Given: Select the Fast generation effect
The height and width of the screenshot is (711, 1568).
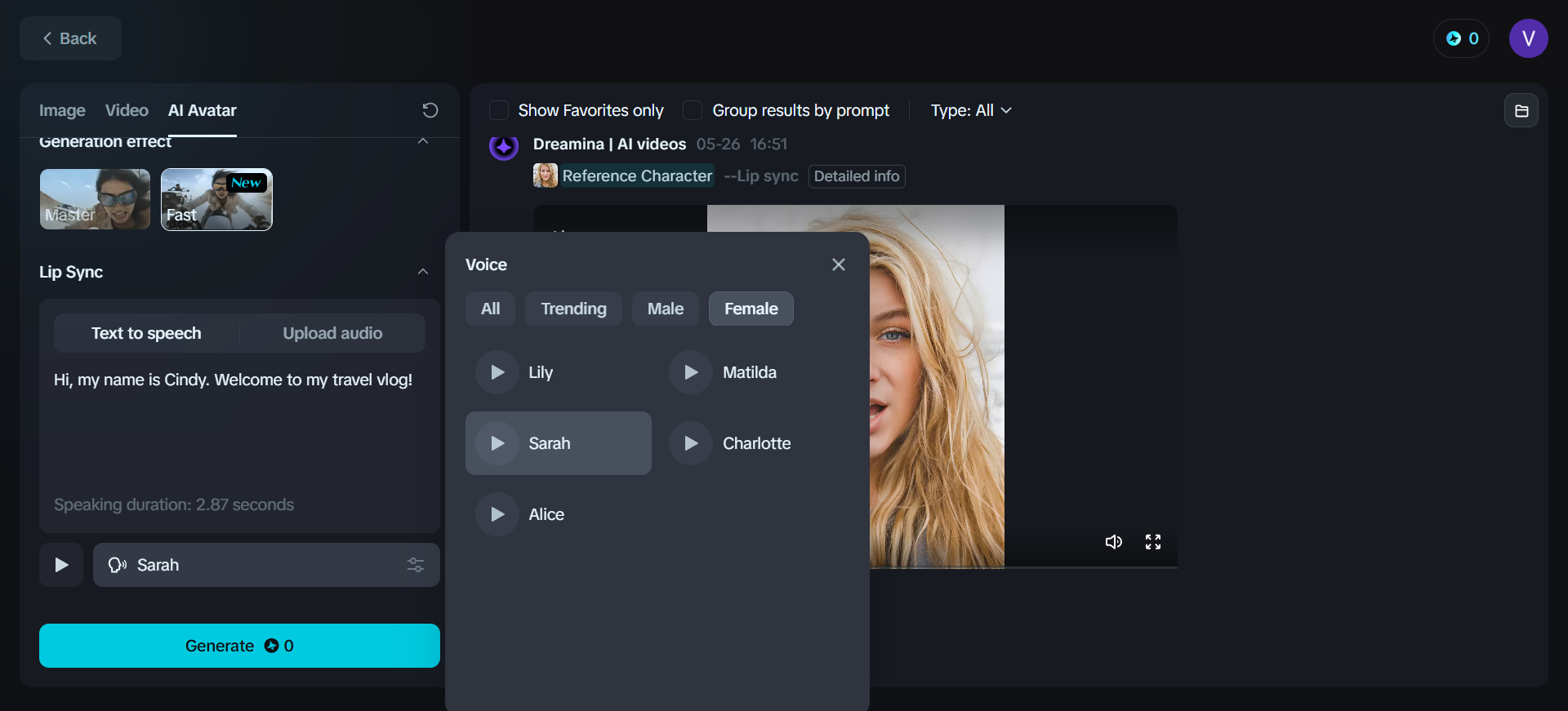Looking at the screenshot, I should coord(216,199).
